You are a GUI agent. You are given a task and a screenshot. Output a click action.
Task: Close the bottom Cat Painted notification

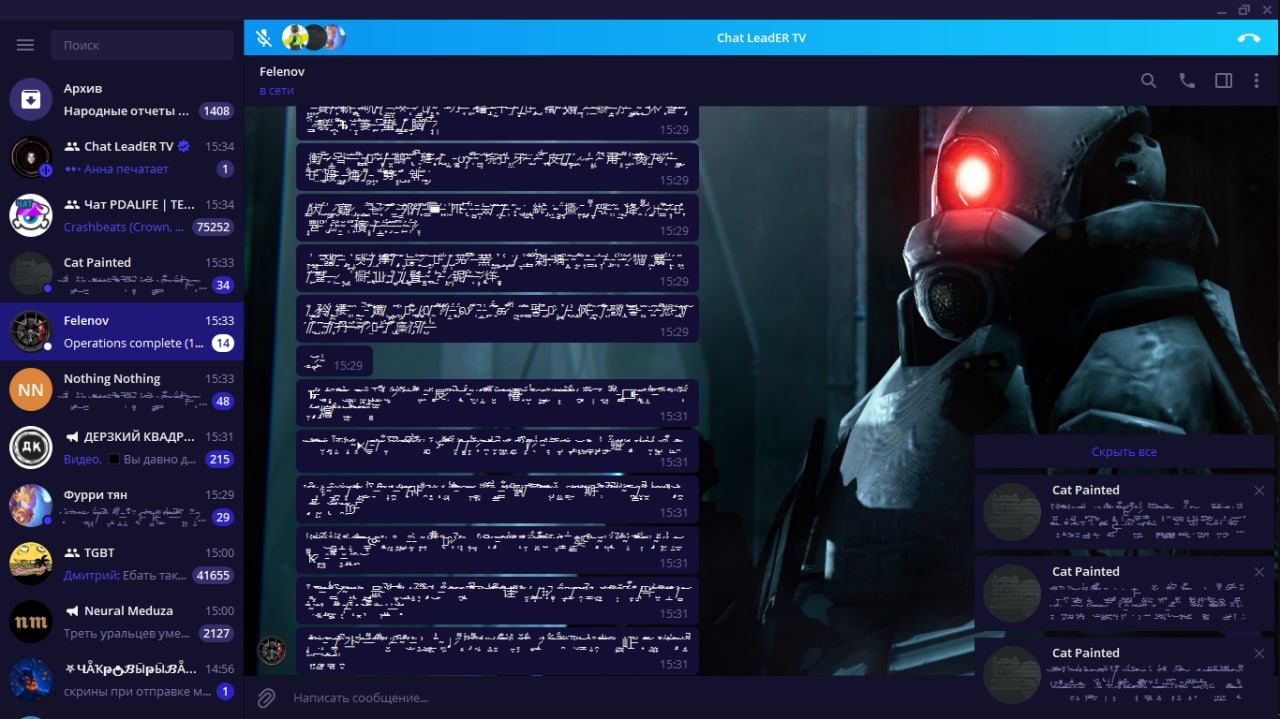coord(1259,653)
